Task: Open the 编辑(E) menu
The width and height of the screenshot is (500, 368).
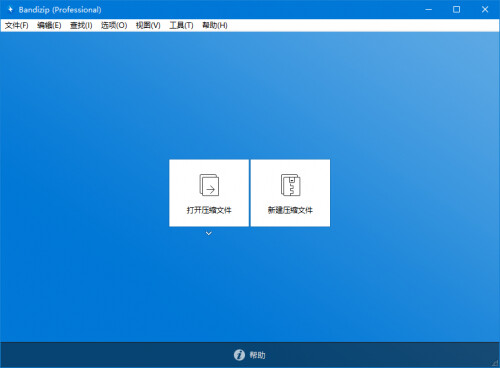Action: point(49,25)
